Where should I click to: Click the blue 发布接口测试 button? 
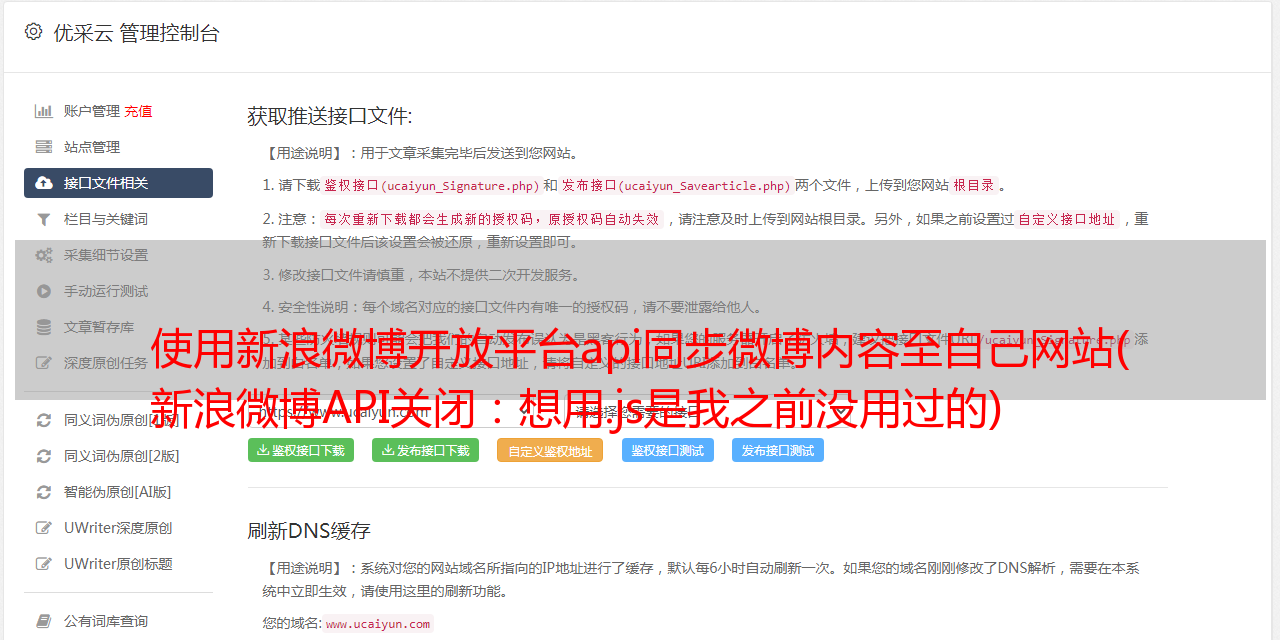click(x=777, y=451)
